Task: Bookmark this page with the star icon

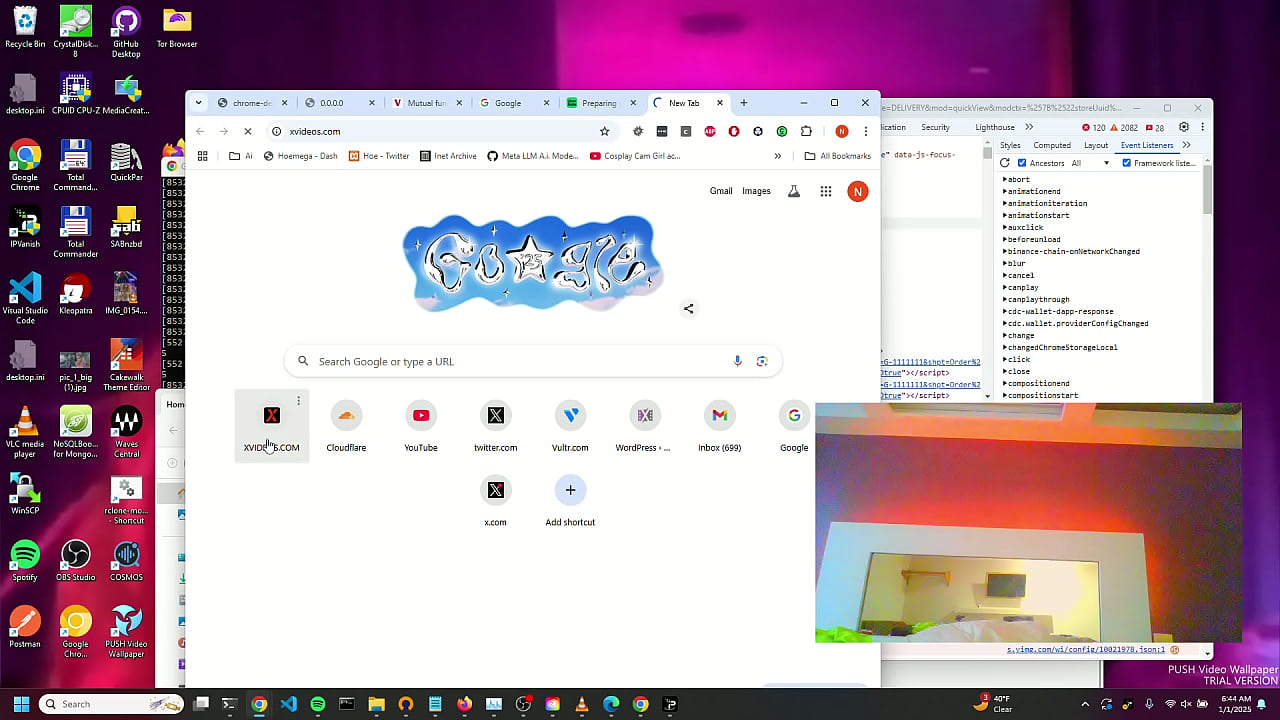Action: (x=604, y=131)
